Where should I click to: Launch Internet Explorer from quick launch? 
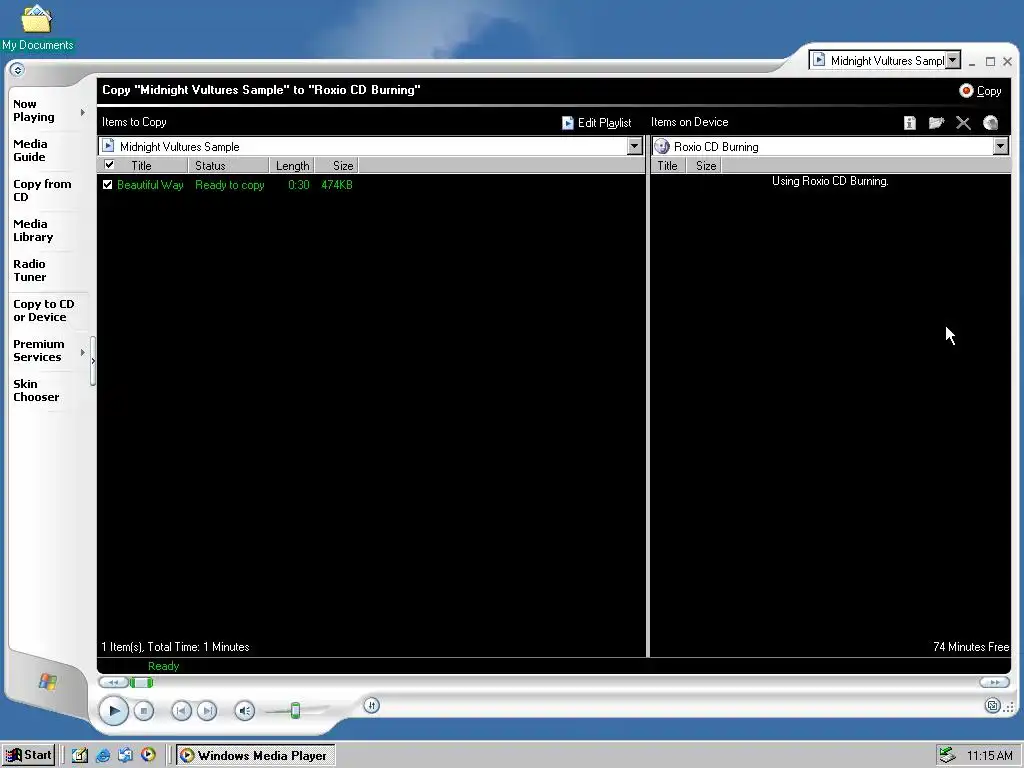103,755
